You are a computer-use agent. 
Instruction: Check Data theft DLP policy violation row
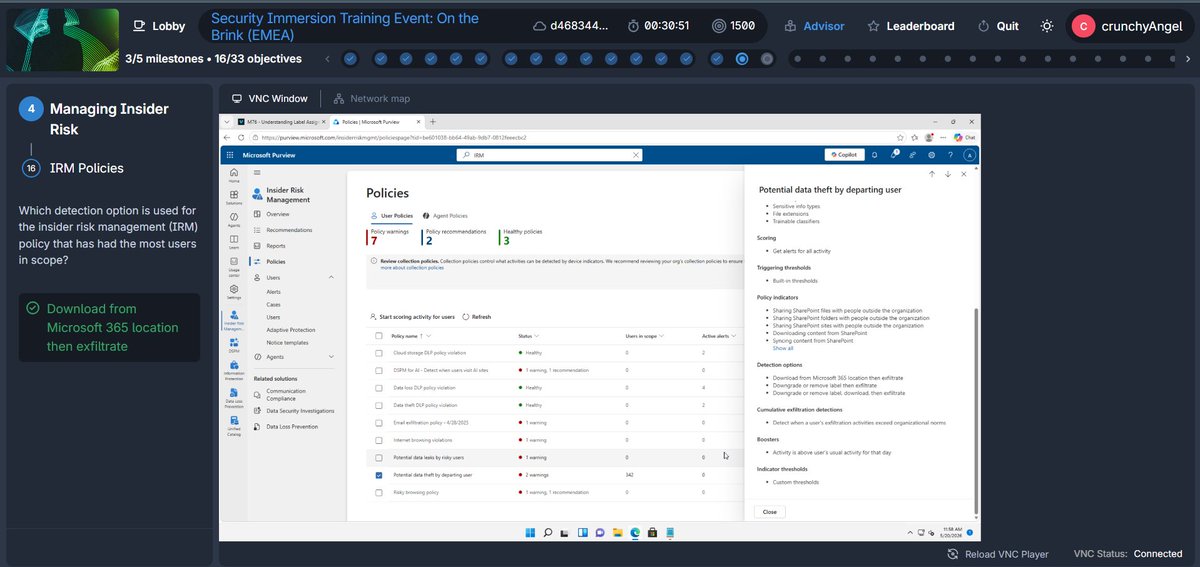pyautogui.click(x=378, y=405)
